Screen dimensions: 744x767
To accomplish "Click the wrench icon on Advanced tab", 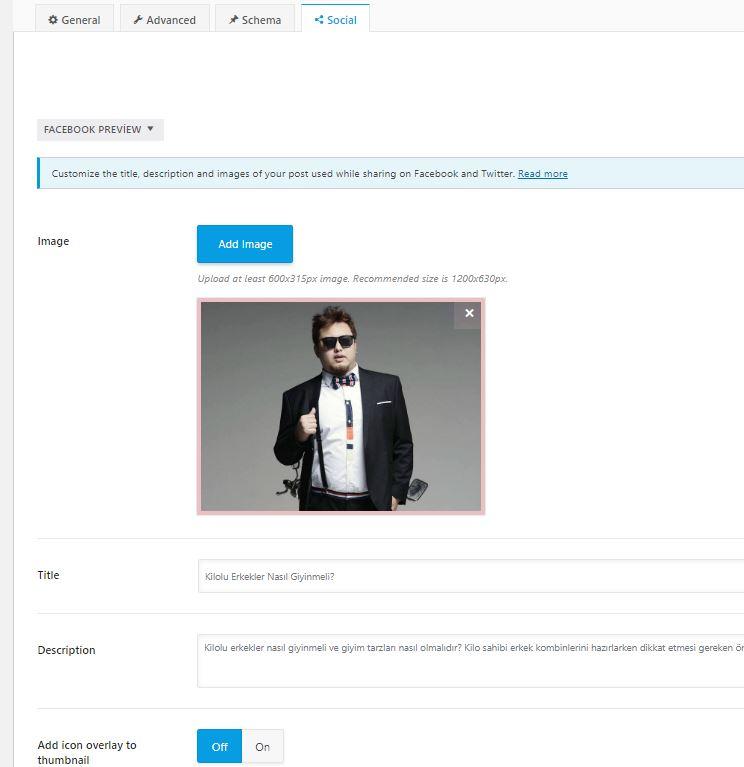I will [x=138, y=20].
